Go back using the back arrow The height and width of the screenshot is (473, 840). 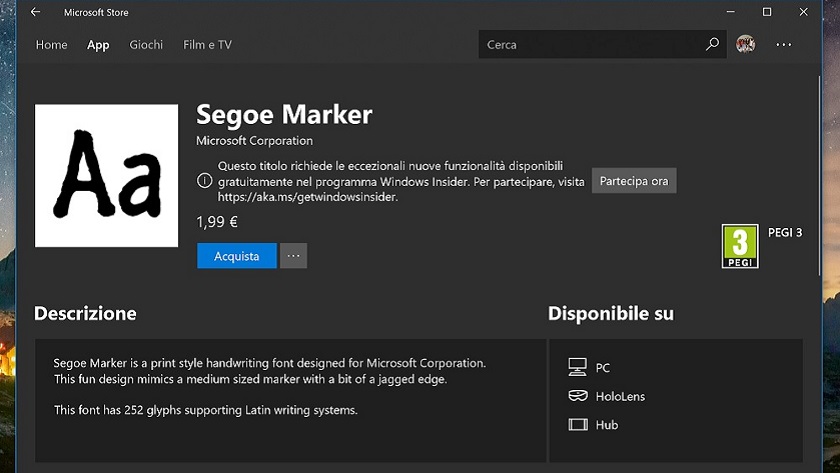(x=36, y=13)
